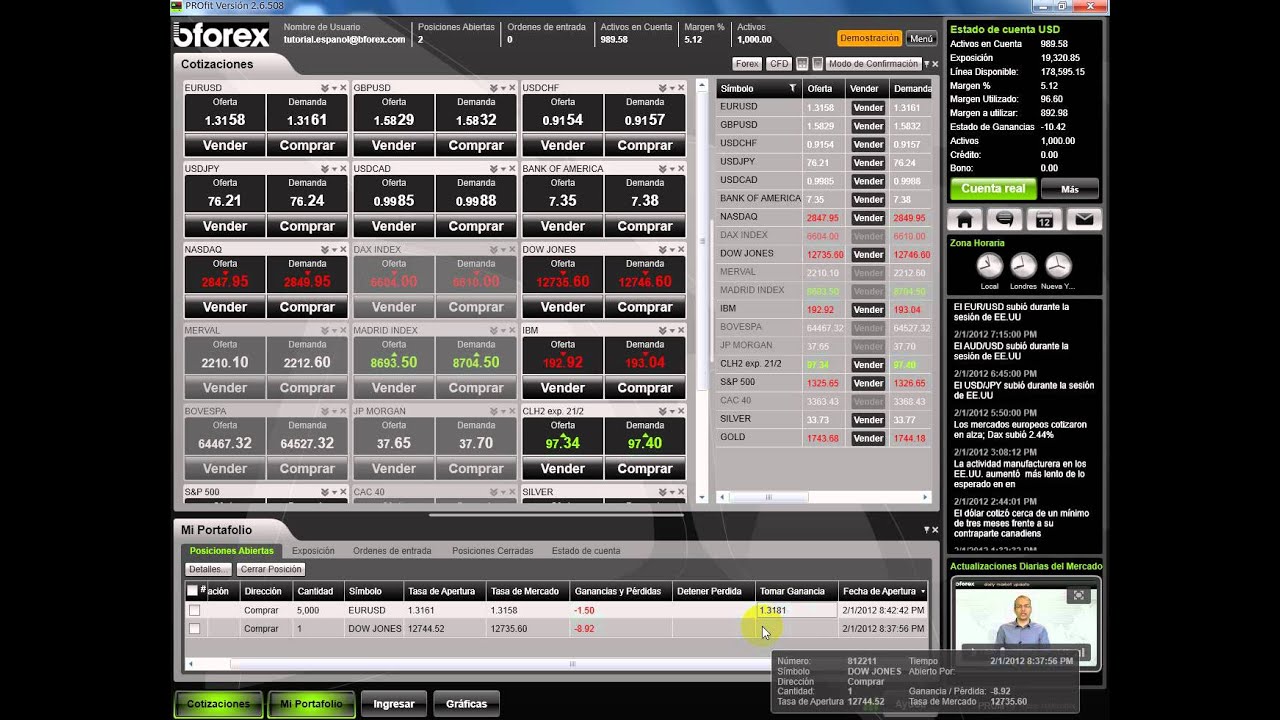The image size is (1280, 720).
Task: Expand EURUSD tile double-chevron
Action: tap(325, 88)
